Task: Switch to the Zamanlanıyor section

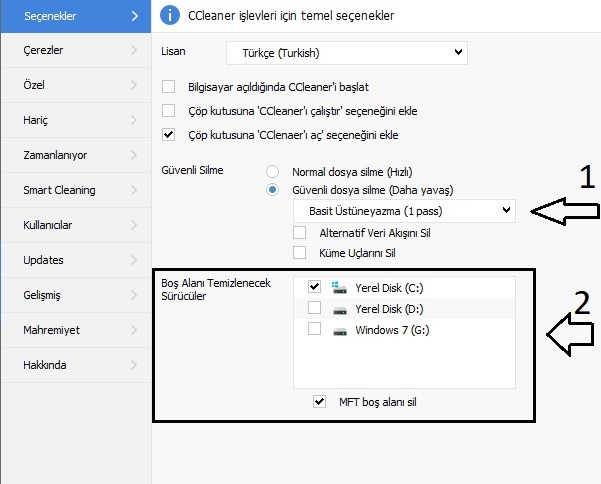Action: click(x=56, y=155)
